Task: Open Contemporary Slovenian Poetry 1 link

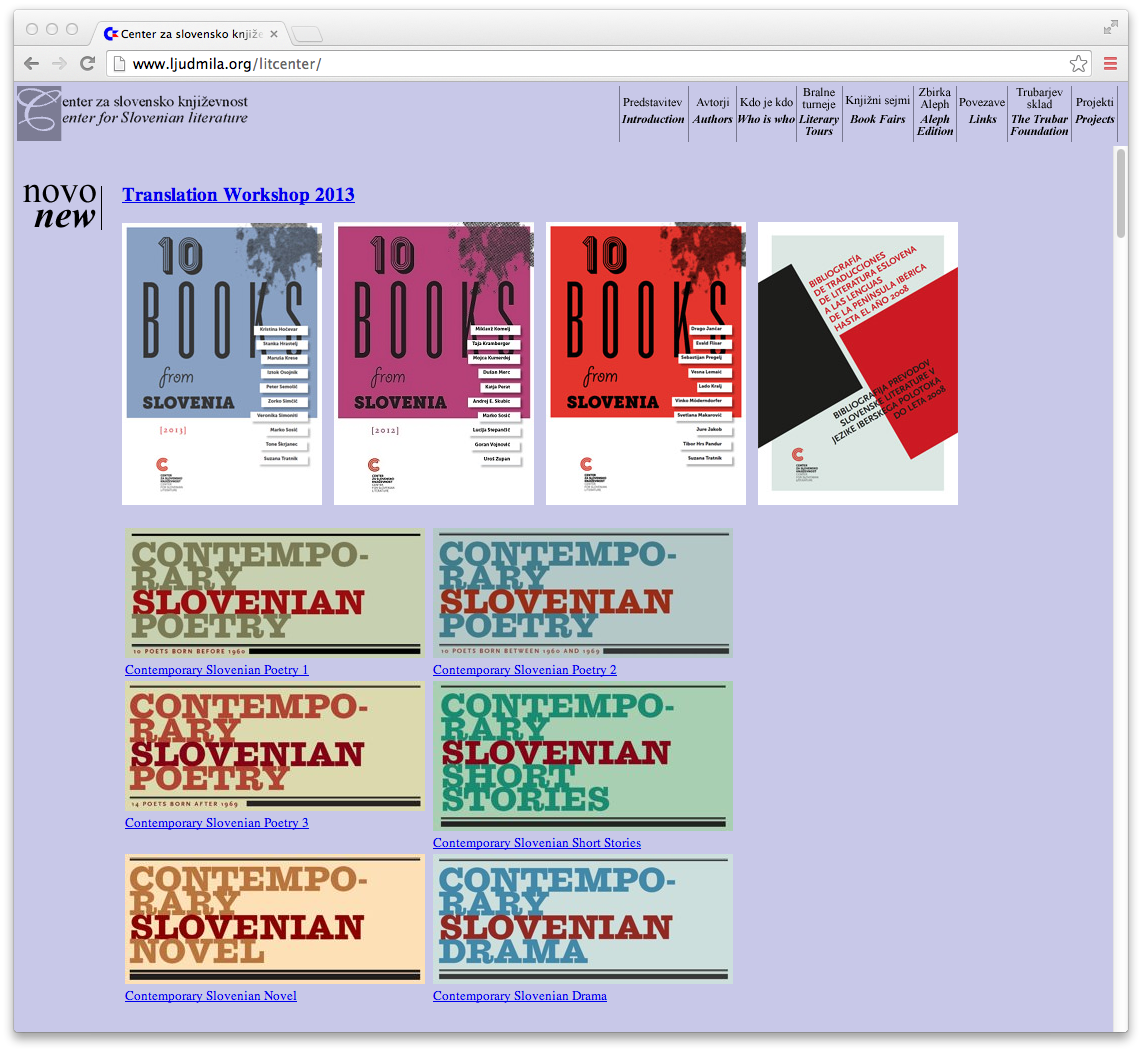Action: (216, 670)
